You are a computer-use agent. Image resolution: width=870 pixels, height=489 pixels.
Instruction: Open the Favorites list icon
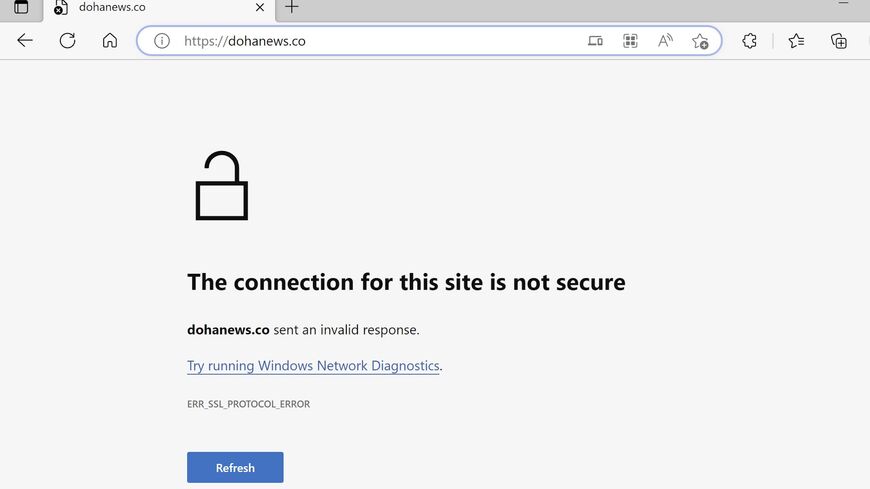[796, 41]
